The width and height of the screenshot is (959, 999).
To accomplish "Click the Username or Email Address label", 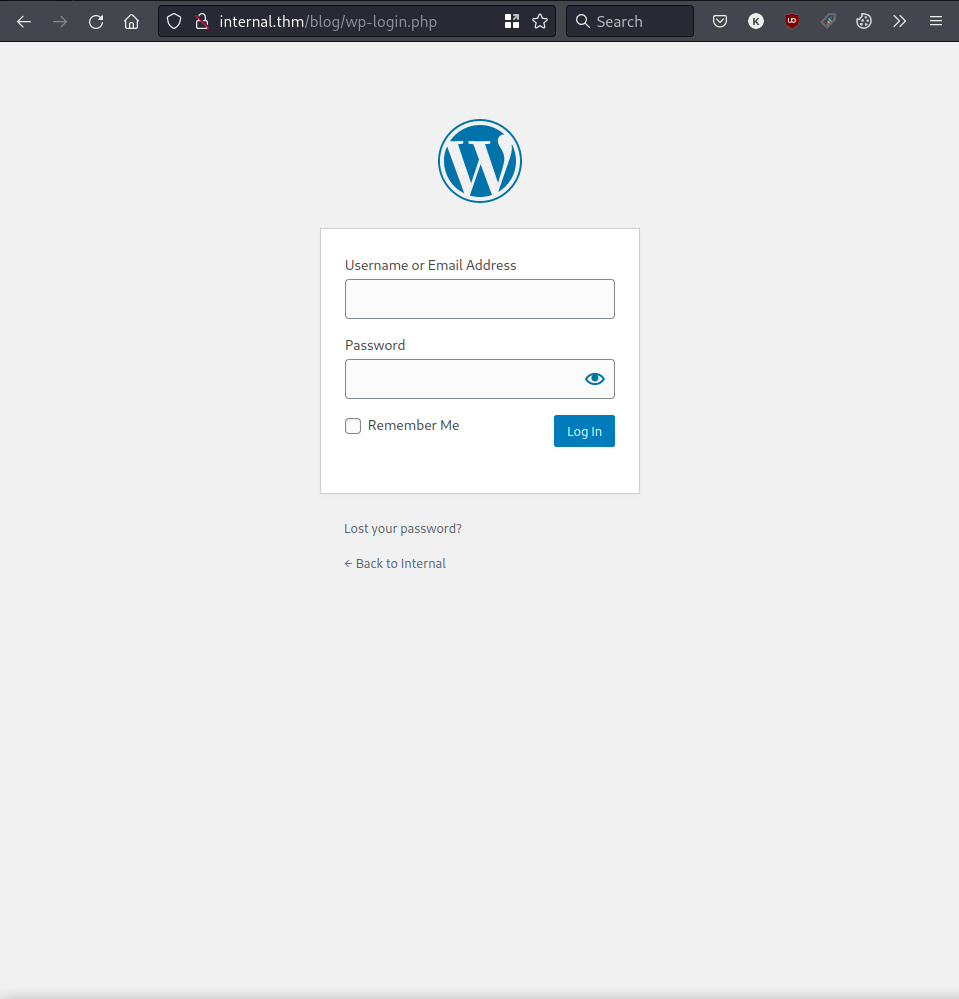I will point(431,265).
